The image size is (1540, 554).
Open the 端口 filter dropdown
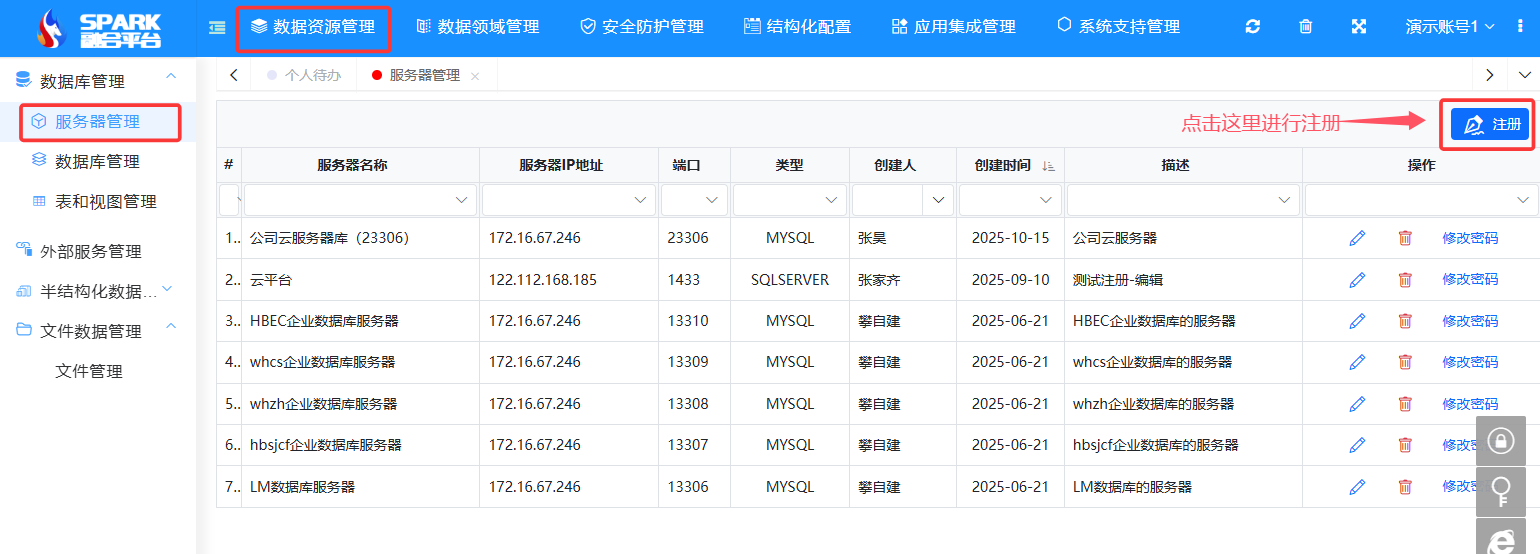pos(711,200)
